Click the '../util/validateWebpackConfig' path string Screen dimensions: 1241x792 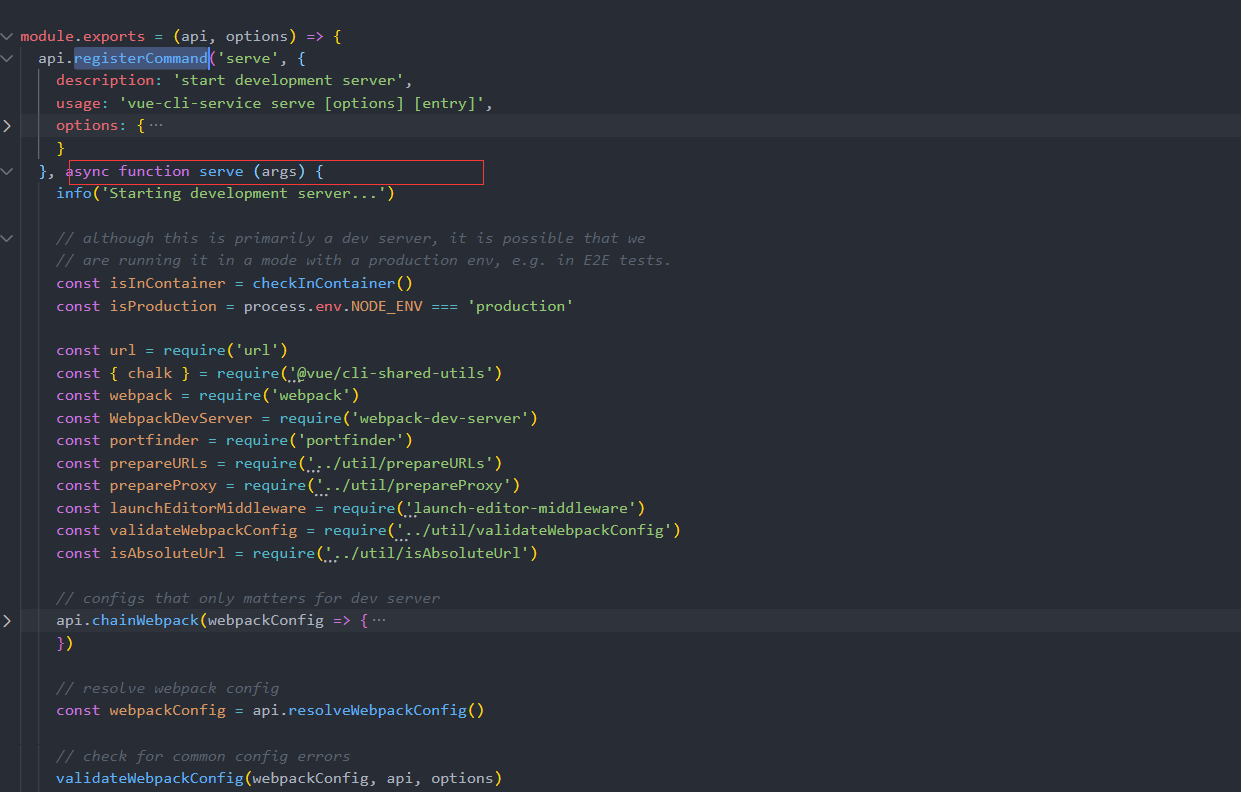point(535,530)
